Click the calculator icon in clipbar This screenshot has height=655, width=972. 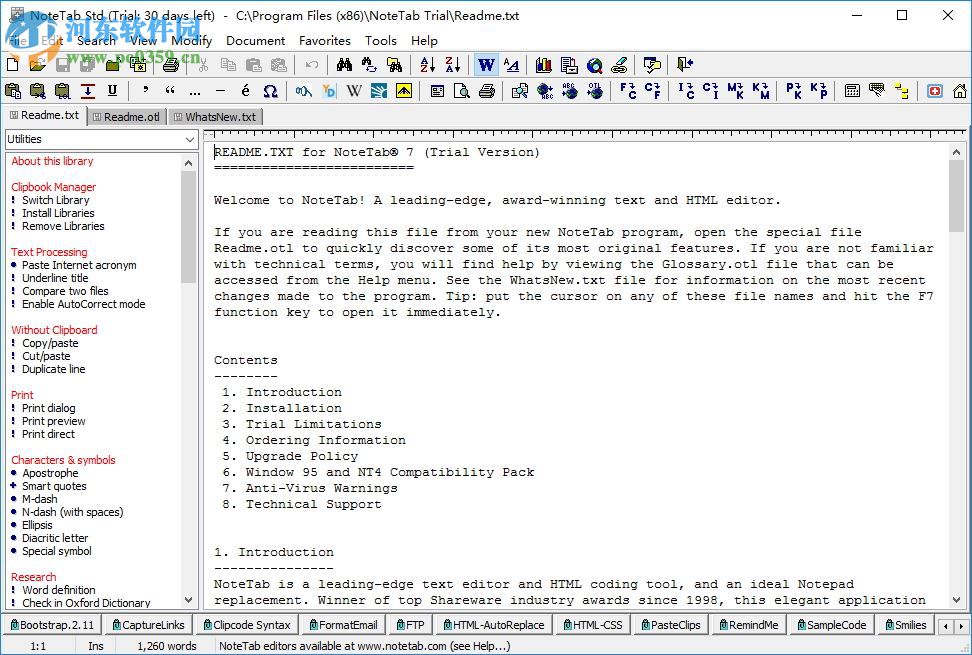(852, 91)
